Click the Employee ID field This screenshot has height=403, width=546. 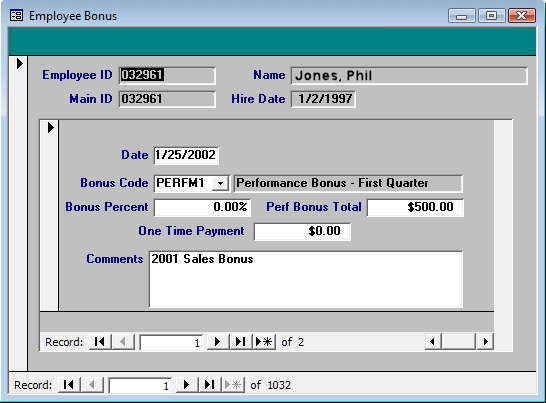click(167, 76)
